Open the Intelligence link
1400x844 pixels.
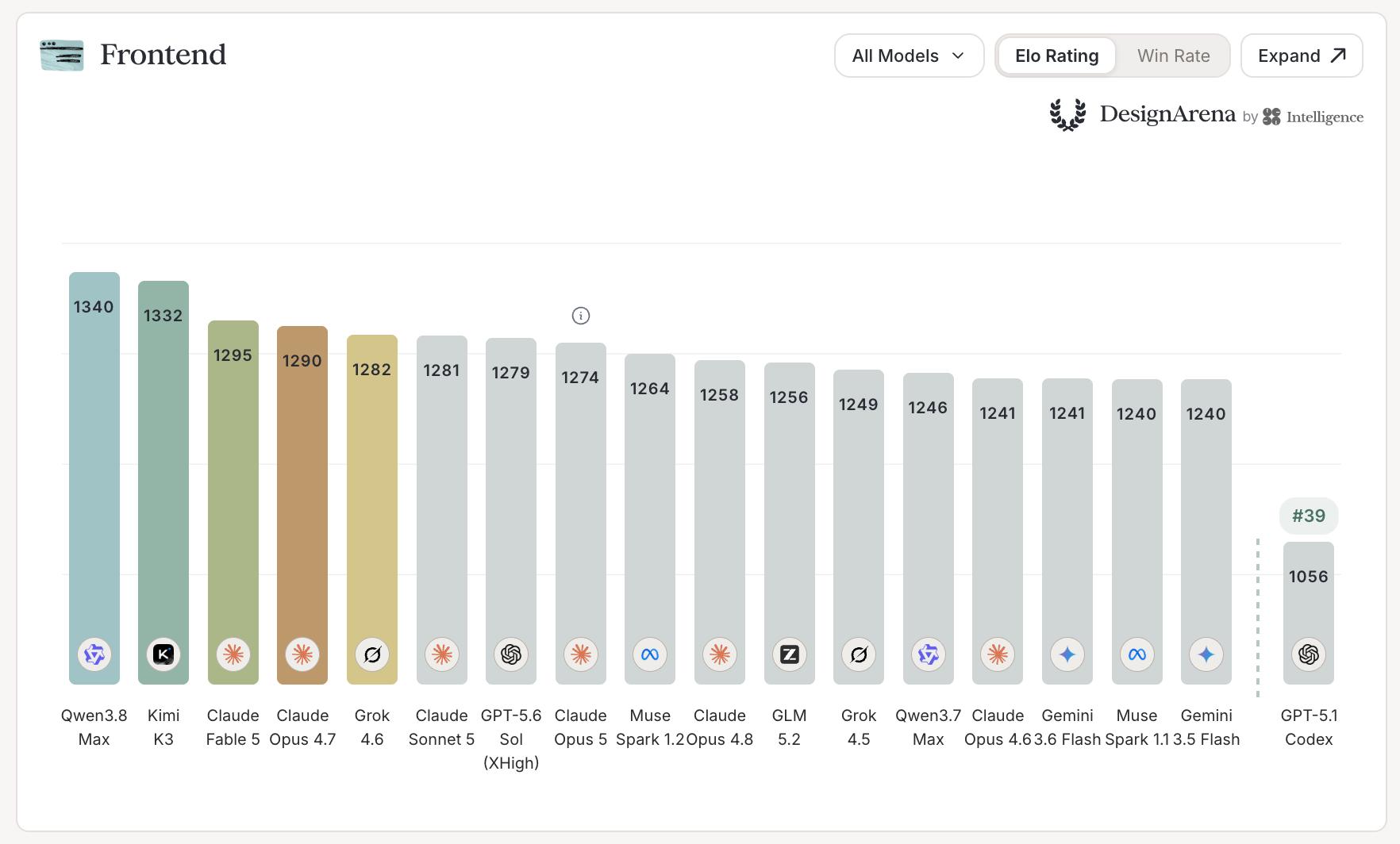1325,117
